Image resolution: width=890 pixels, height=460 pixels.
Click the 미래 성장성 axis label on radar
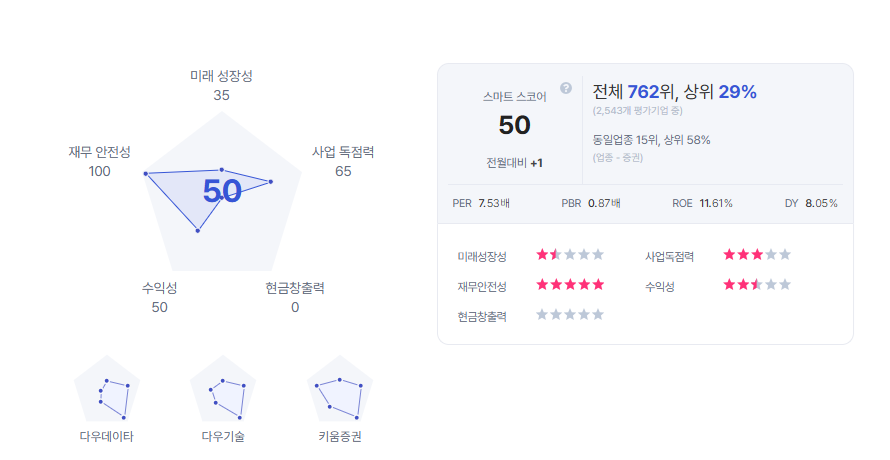tap(221, 76)
